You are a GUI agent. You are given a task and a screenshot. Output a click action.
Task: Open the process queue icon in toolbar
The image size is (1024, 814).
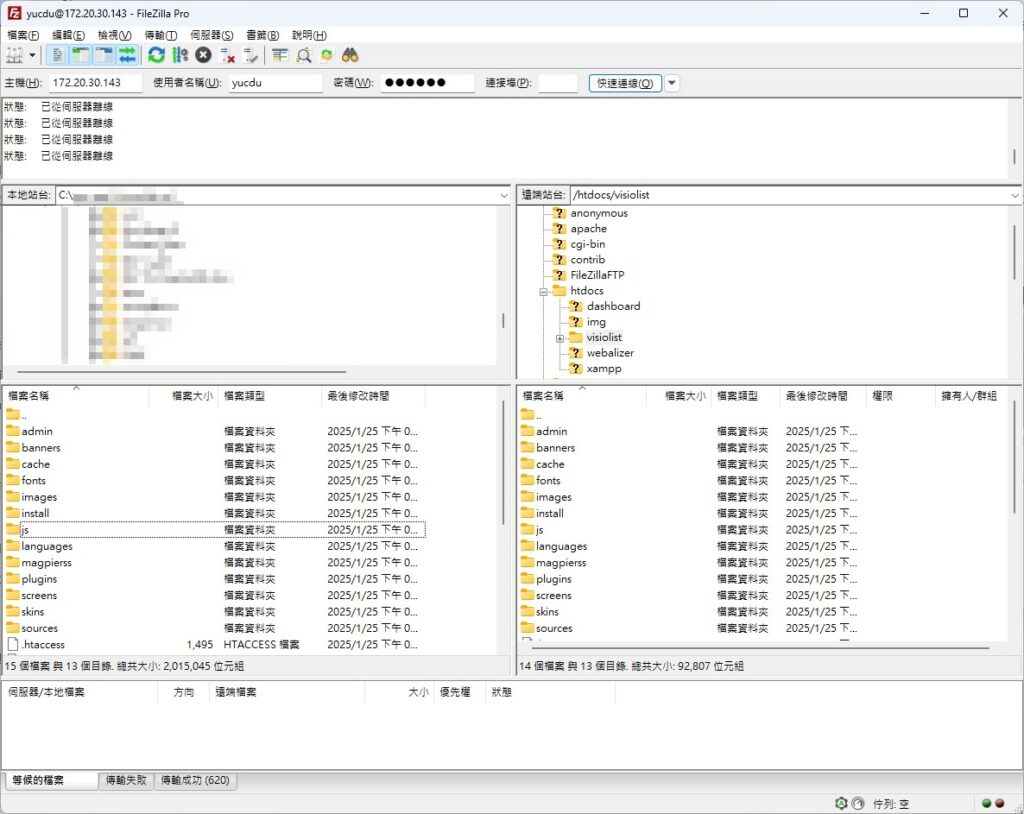[x=180, y=55]
